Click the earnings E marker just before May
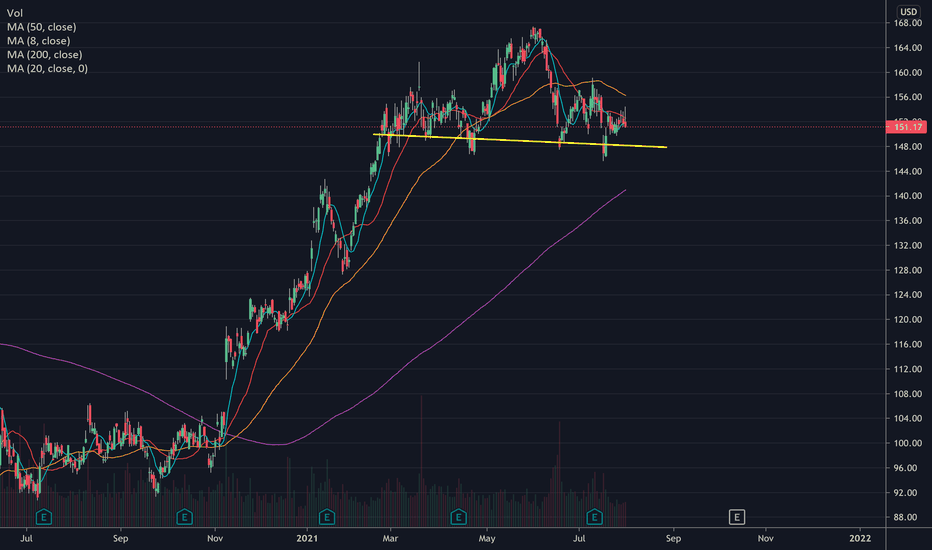 click(458, 517)
